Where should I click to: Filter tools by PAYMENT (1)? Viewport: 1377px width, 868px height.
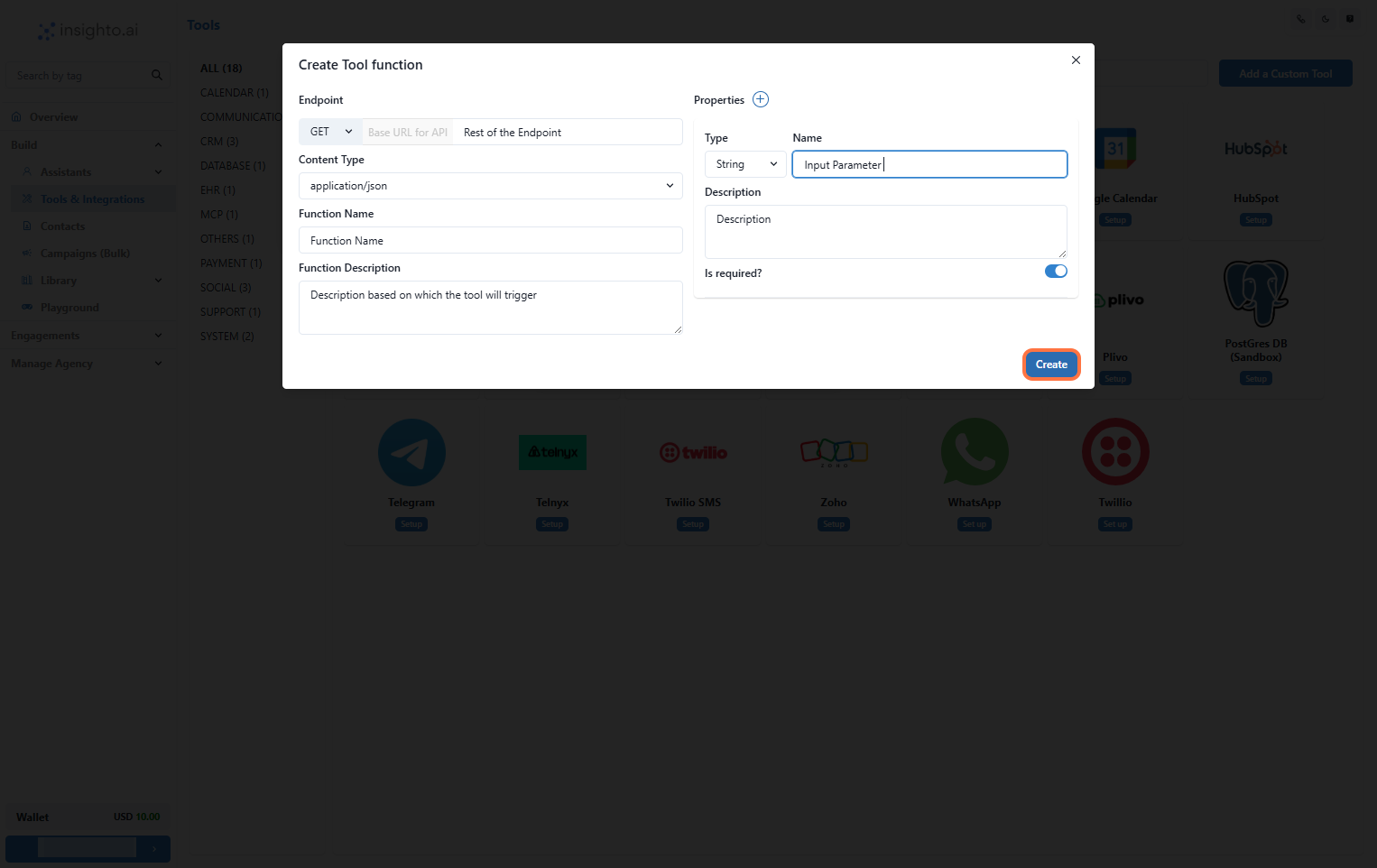coord(231,263)
